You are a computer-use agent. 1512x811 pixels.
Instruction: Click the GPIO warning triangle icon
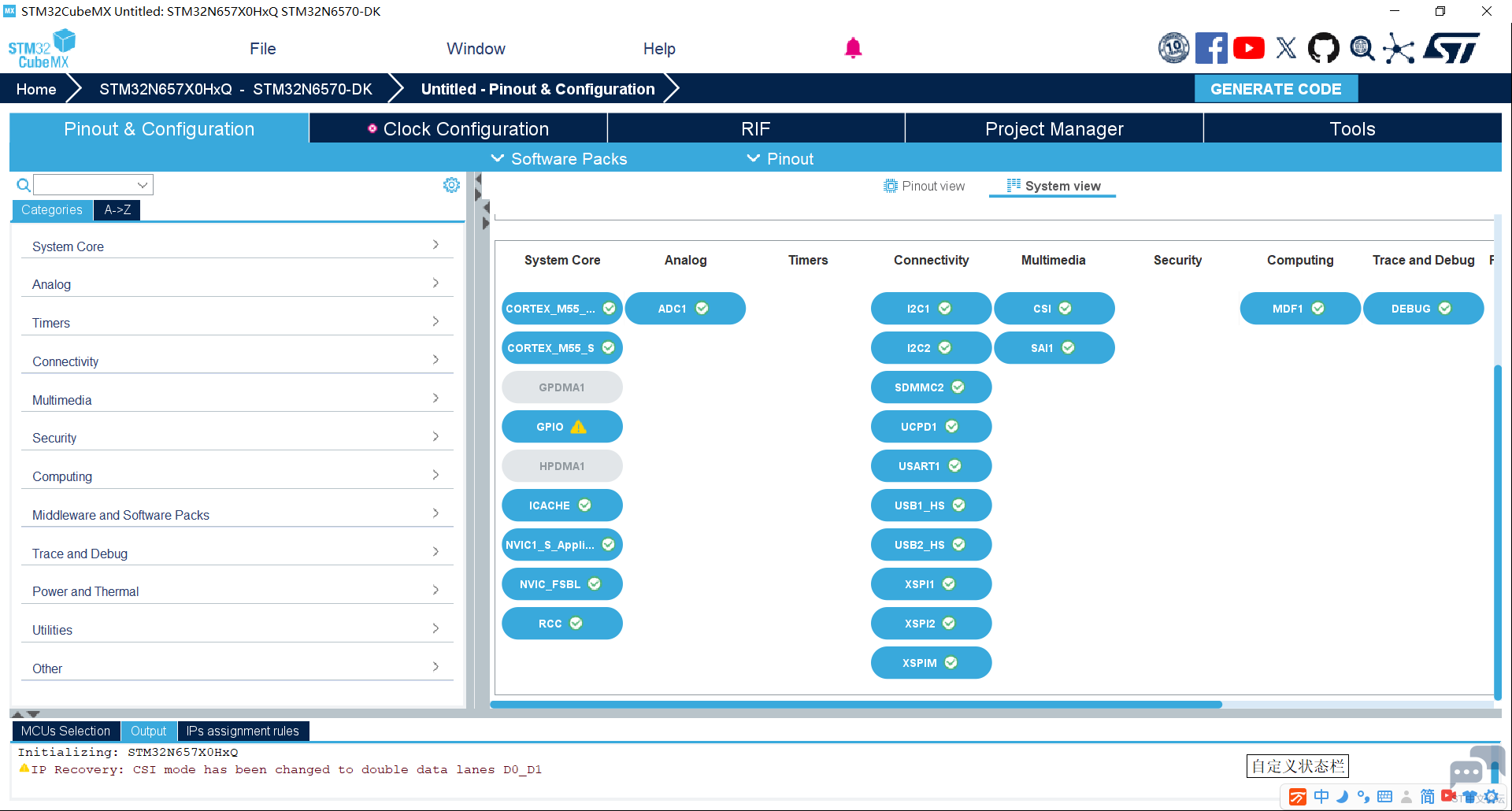click(x=579, y=427)
